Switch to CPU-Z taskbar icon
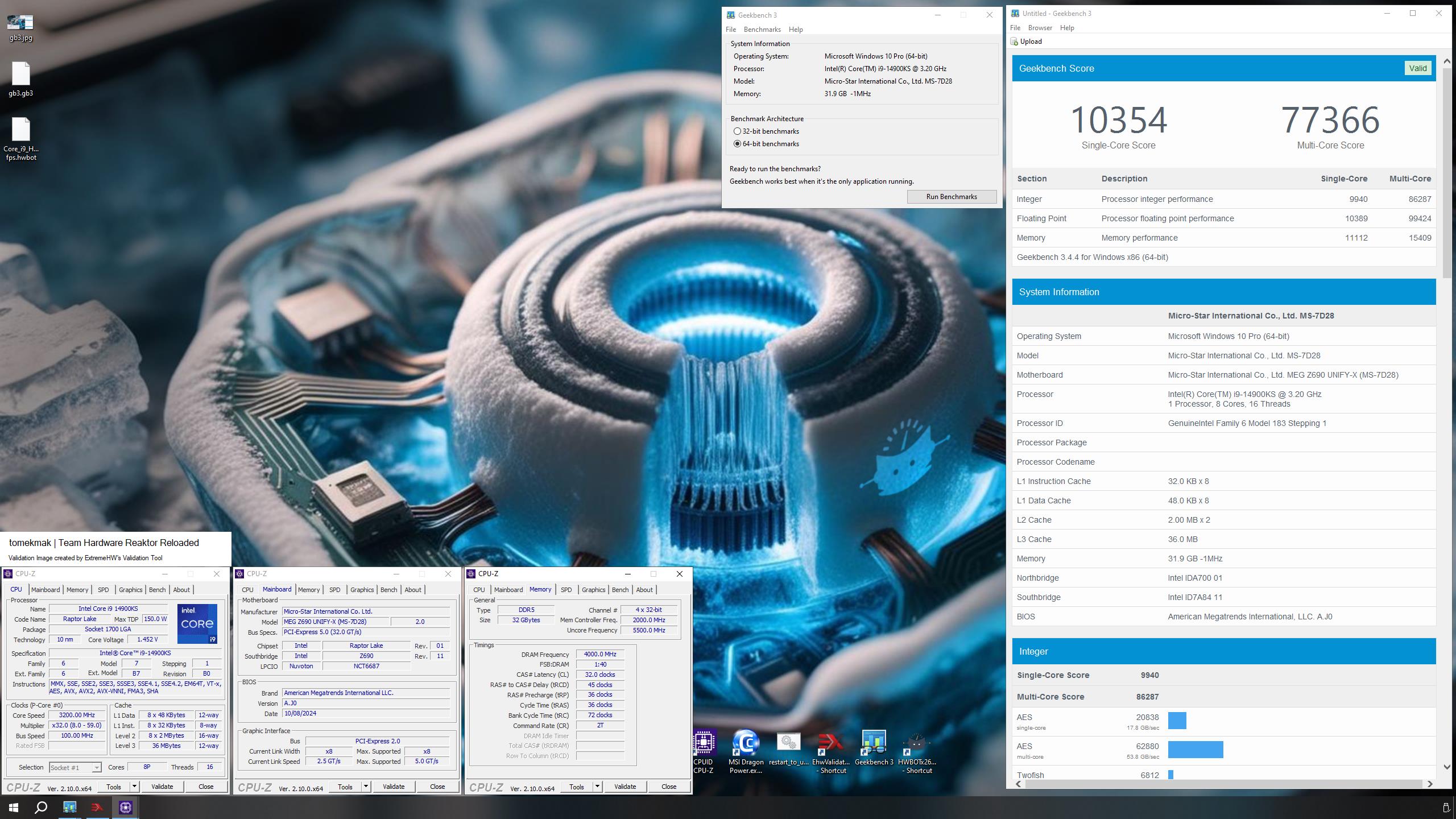Screen dimensions: 1456x819 tap(125, 807)
